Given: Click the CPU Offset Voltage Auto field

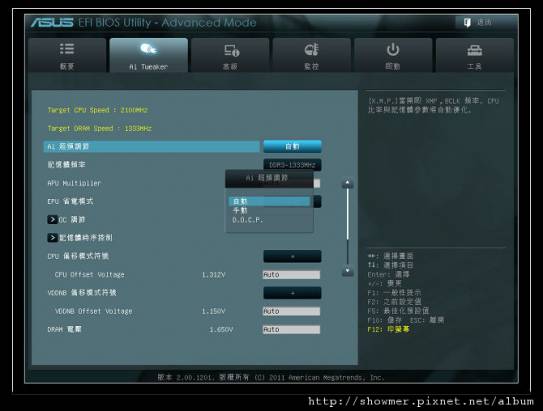Looking at the screenshot, I should [x=291, y=275].
